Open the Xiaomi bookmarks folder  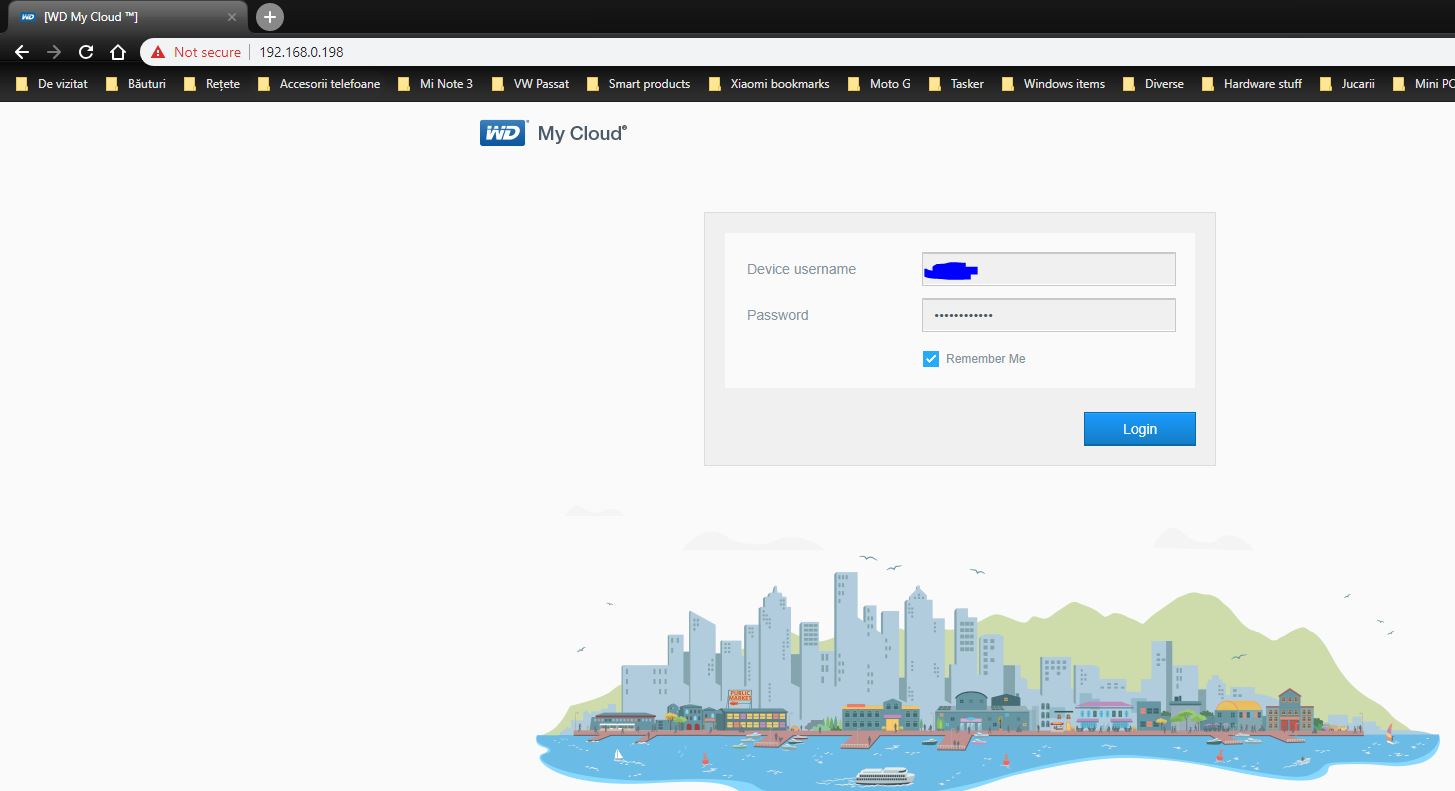pyautogui.click(x=769, y=84)
